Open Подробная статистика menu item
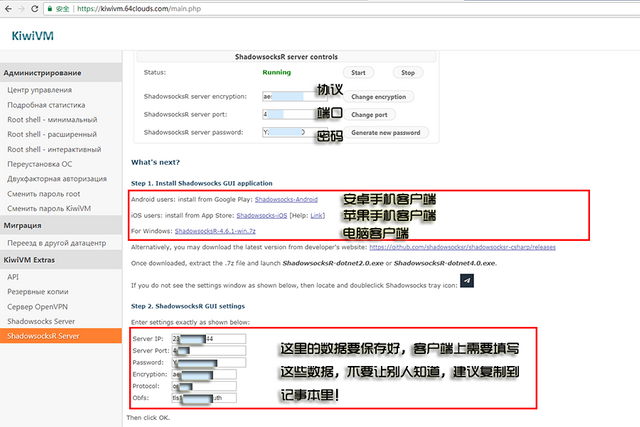The image size is (640, 427). point(46,105)
